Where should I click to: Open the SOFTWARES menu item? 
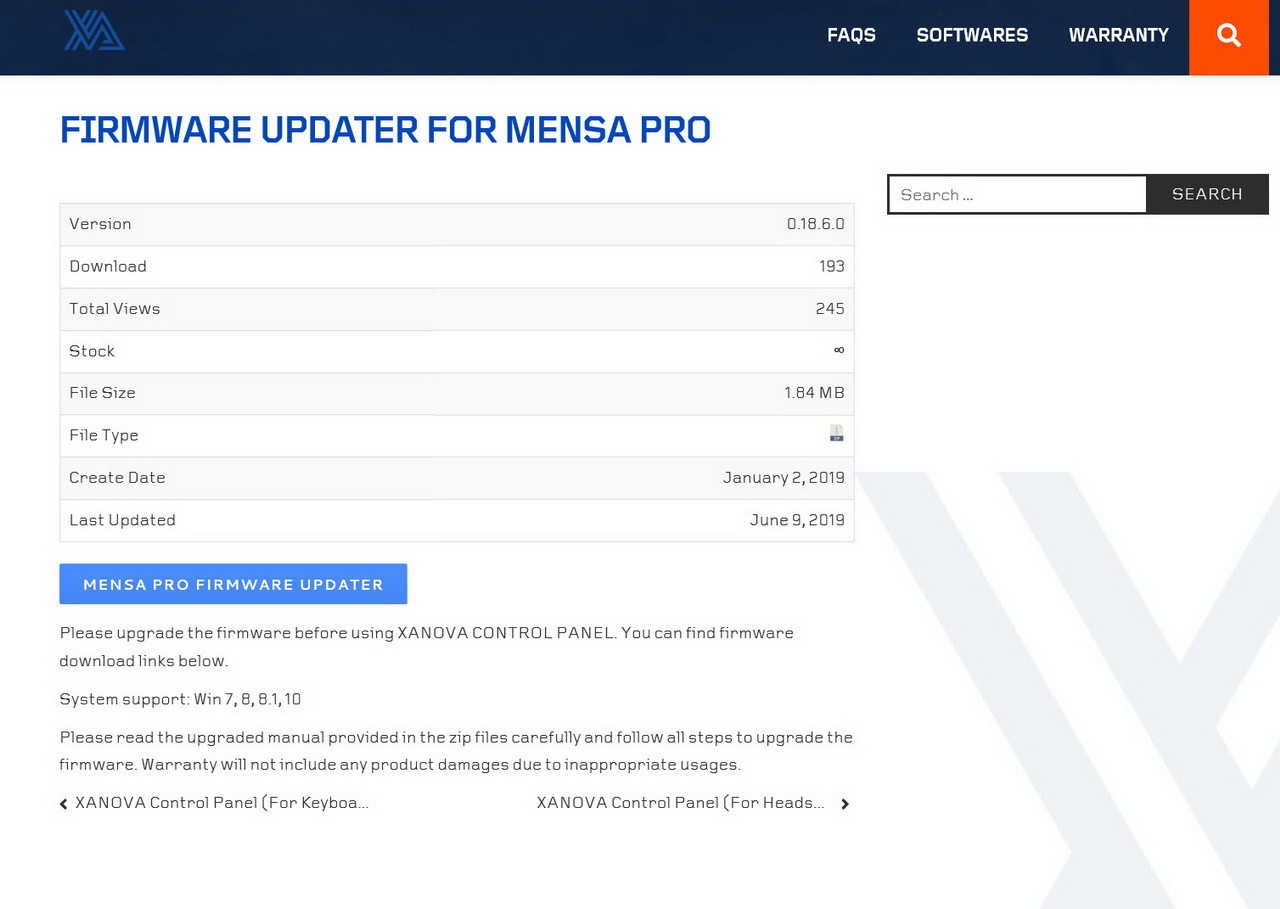972,35
